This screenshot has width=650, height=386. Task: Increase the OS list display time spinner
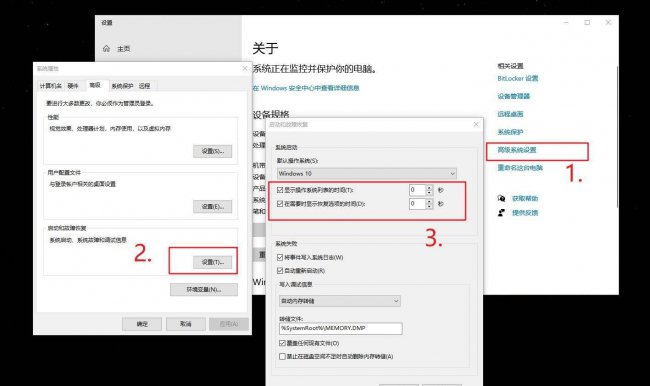pos(429,187)
